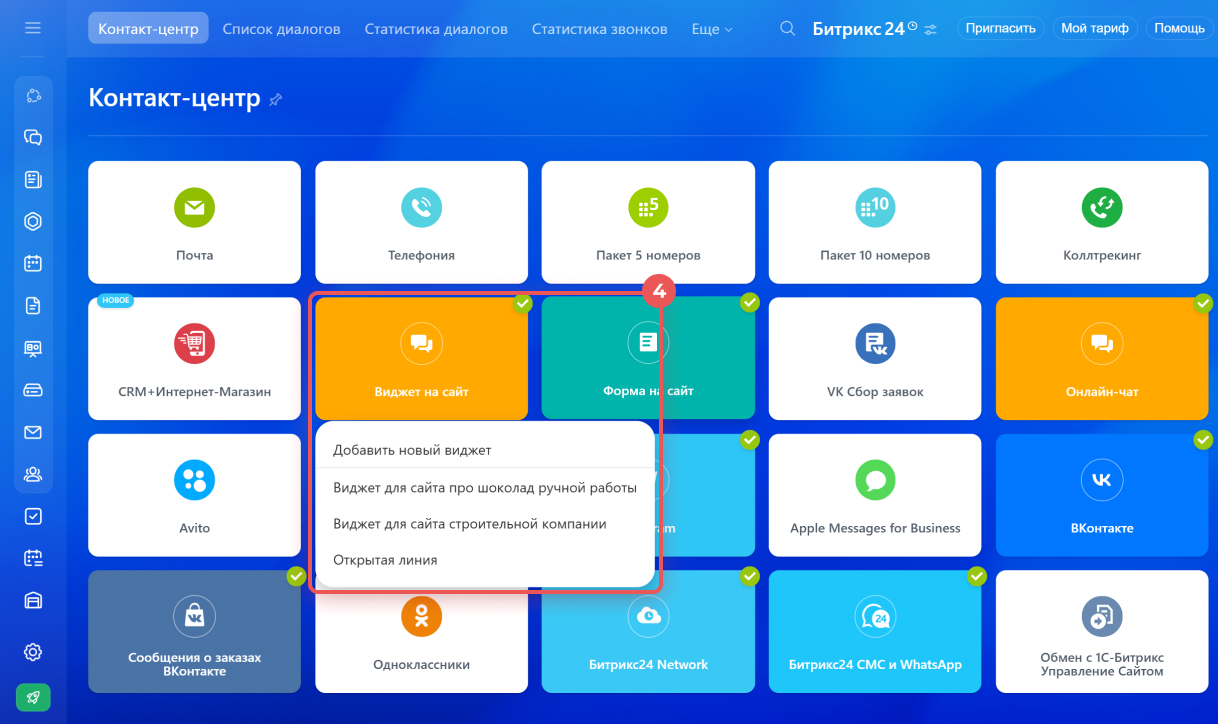Choose the шоколад ручной работы widget
The height and width of the screenshot is (724, 1218).
click(484, 488)
